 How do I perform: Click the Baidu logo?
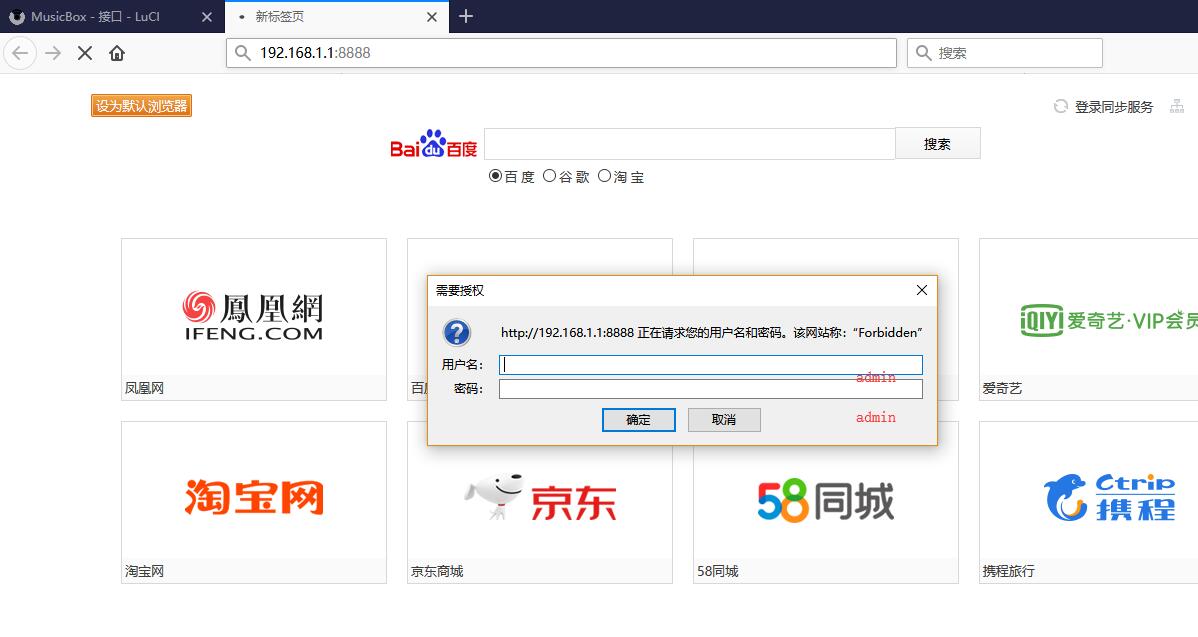point(433,144)
